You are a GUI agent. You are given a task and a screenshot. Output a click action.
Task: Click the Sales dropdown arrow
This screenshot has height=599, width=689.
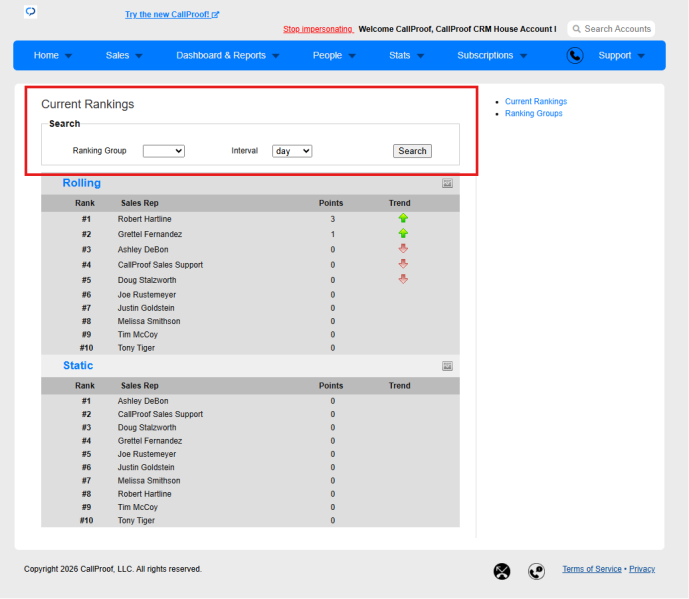click(139, 56)
